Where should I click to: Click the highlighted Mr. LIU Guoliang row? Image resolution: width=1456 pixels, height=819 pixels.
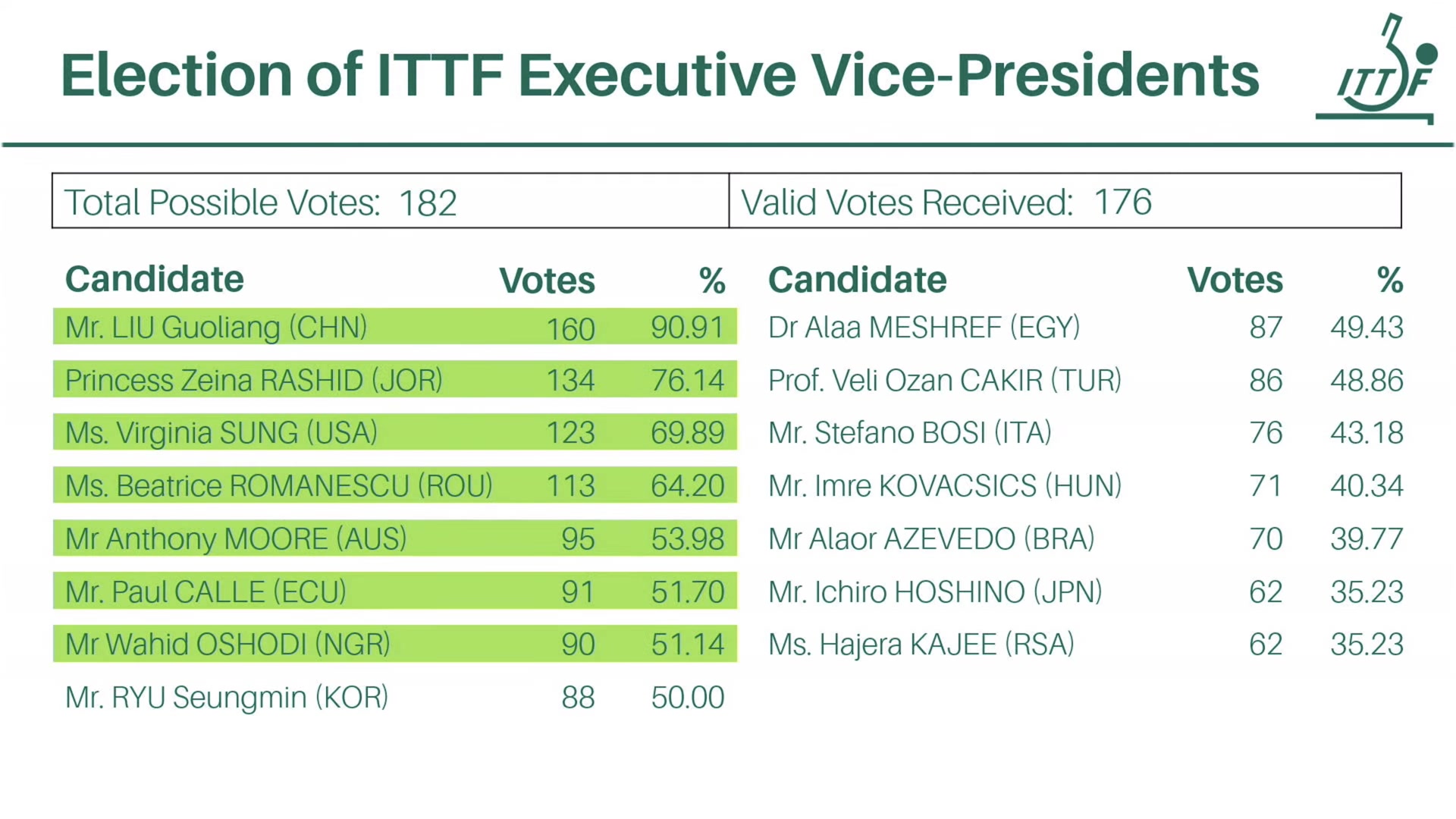[x=394, y=327]
